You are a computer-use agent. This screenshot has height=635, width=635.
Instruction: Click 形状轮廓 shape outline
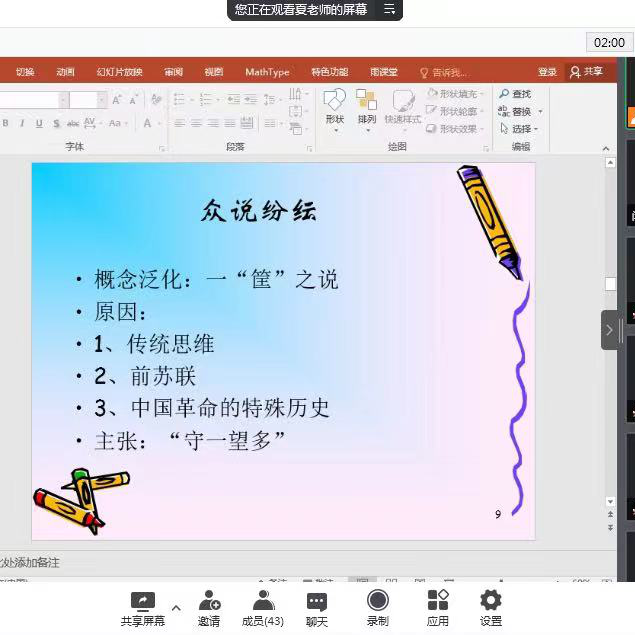tap(455, 111)
